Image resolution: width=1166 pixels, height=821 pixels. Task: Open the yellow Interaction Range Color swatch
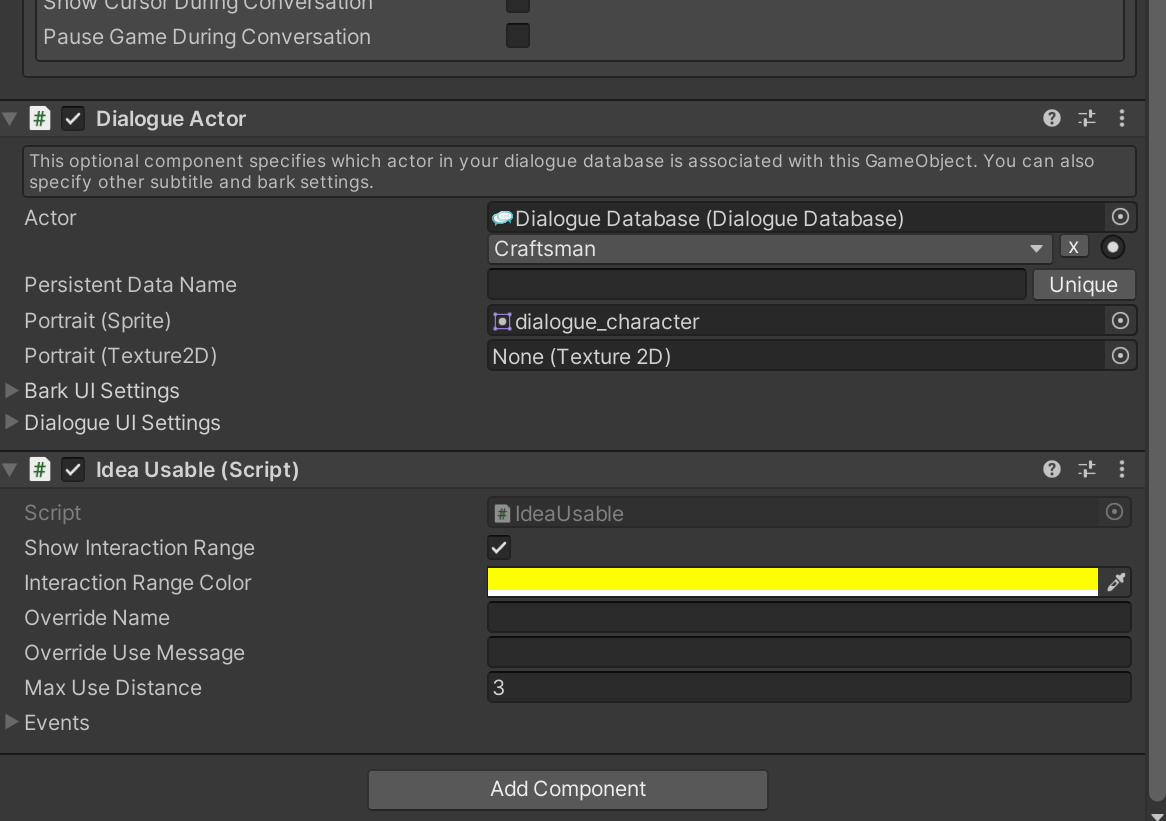(x=793, y=582)
